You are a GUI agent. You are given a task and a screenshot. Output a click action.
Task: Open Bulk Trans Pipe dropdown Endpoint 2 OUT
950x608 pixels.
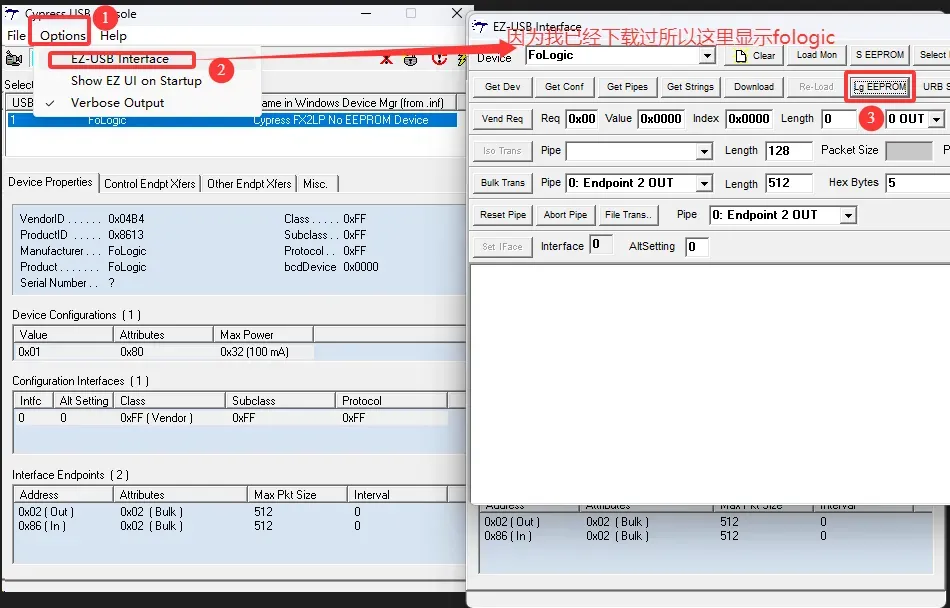(703, 183)
